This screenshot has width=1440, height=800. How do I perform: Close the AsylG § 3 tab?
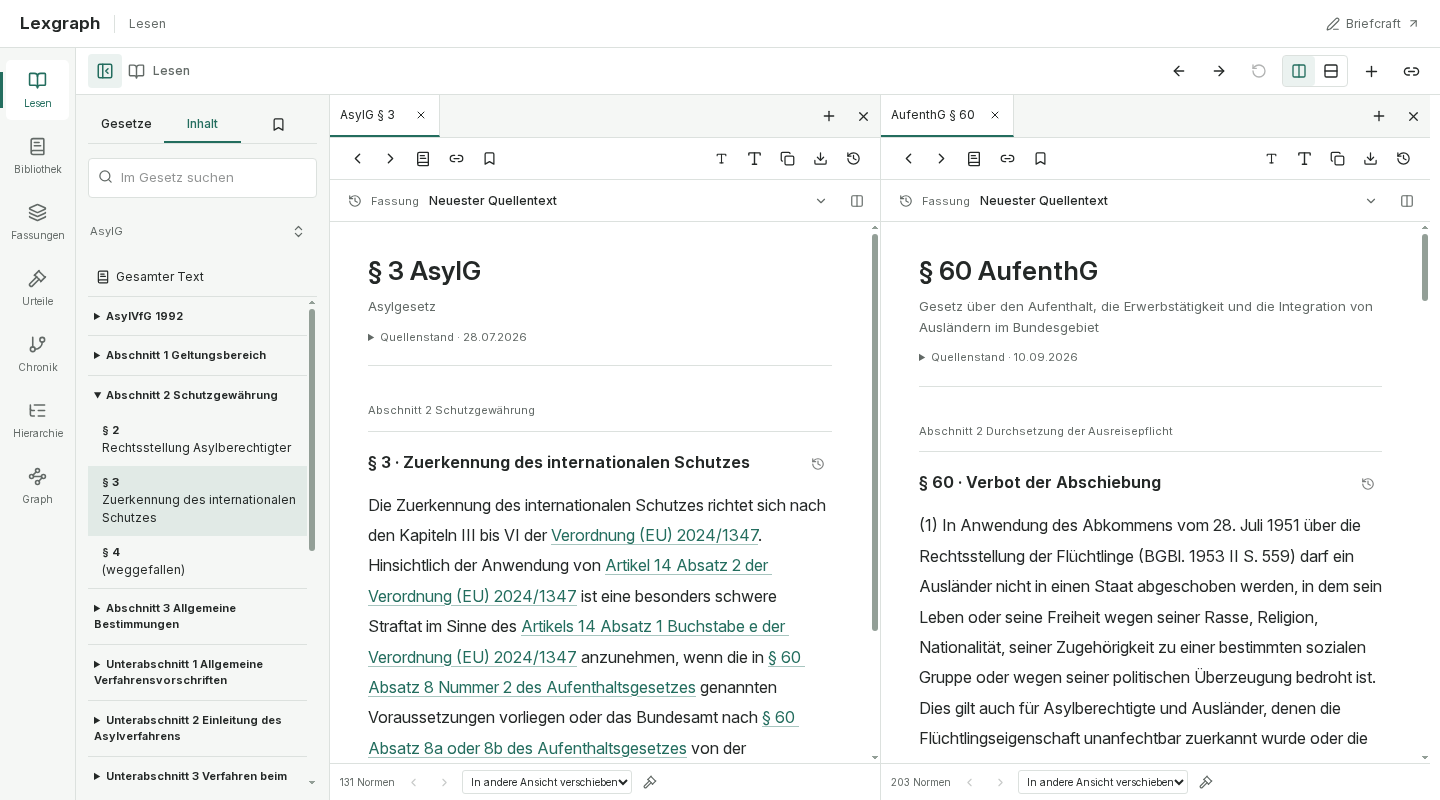pos(421,115)
